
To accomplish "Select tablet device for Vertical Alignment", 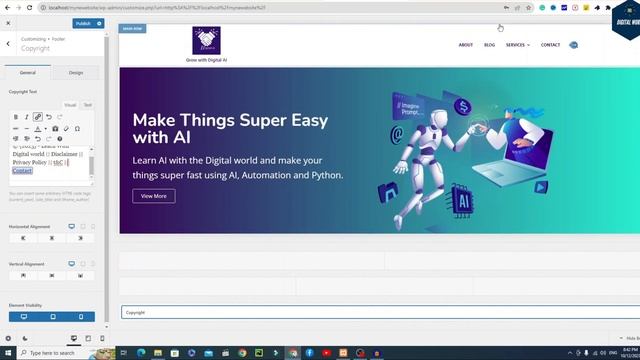I will point(83,264).
